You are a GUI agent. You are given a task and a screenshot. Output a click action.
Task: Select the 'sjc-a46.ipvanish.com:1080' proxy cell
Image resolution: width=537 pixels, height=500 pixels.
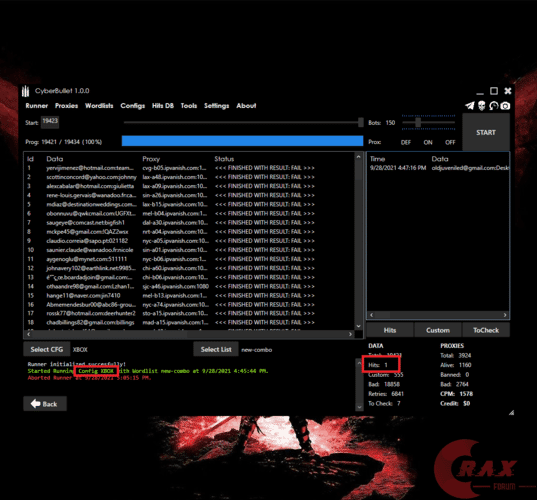(176, 286)
